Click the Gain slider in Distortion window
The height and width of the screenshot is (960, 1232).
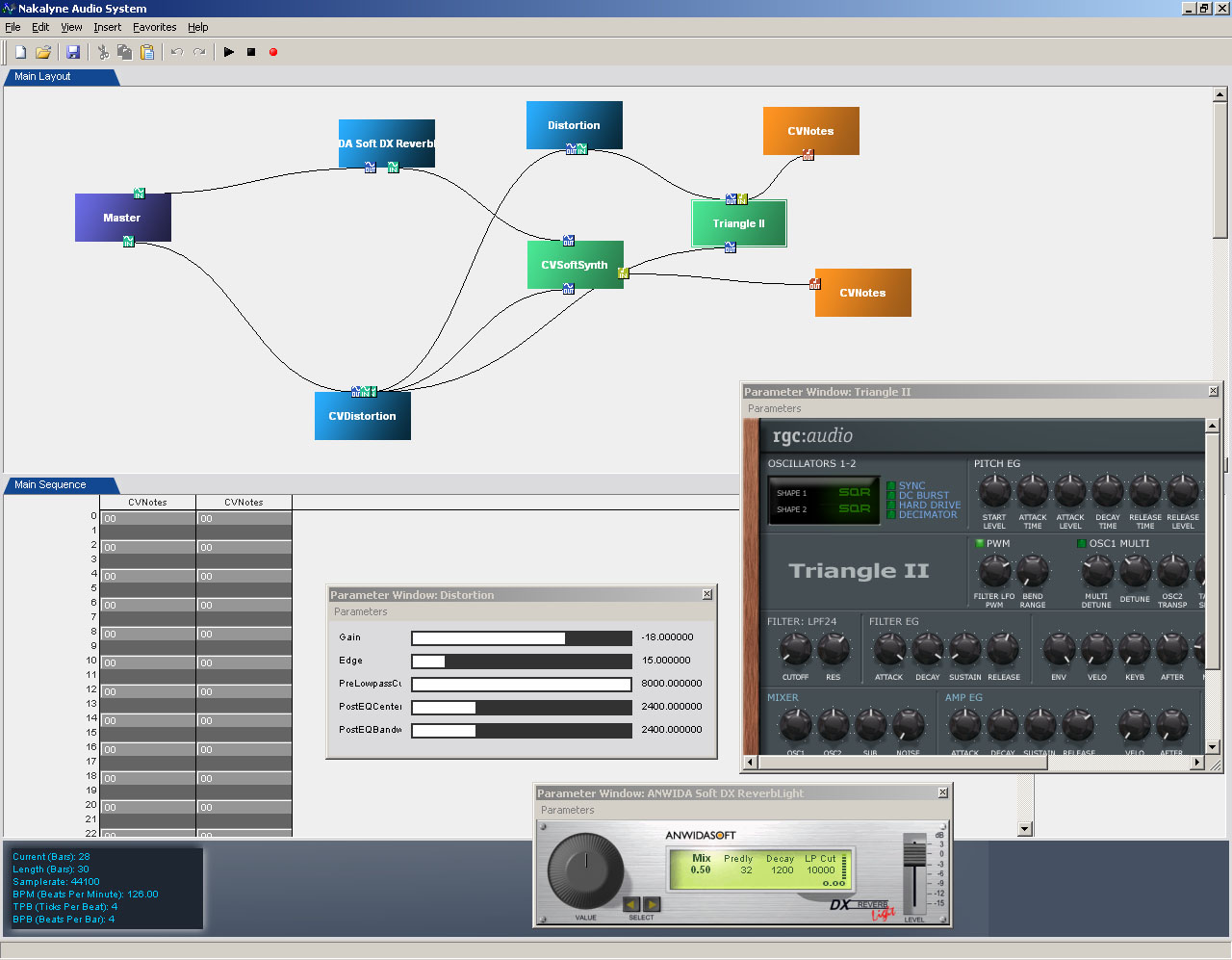click(522, 637)
